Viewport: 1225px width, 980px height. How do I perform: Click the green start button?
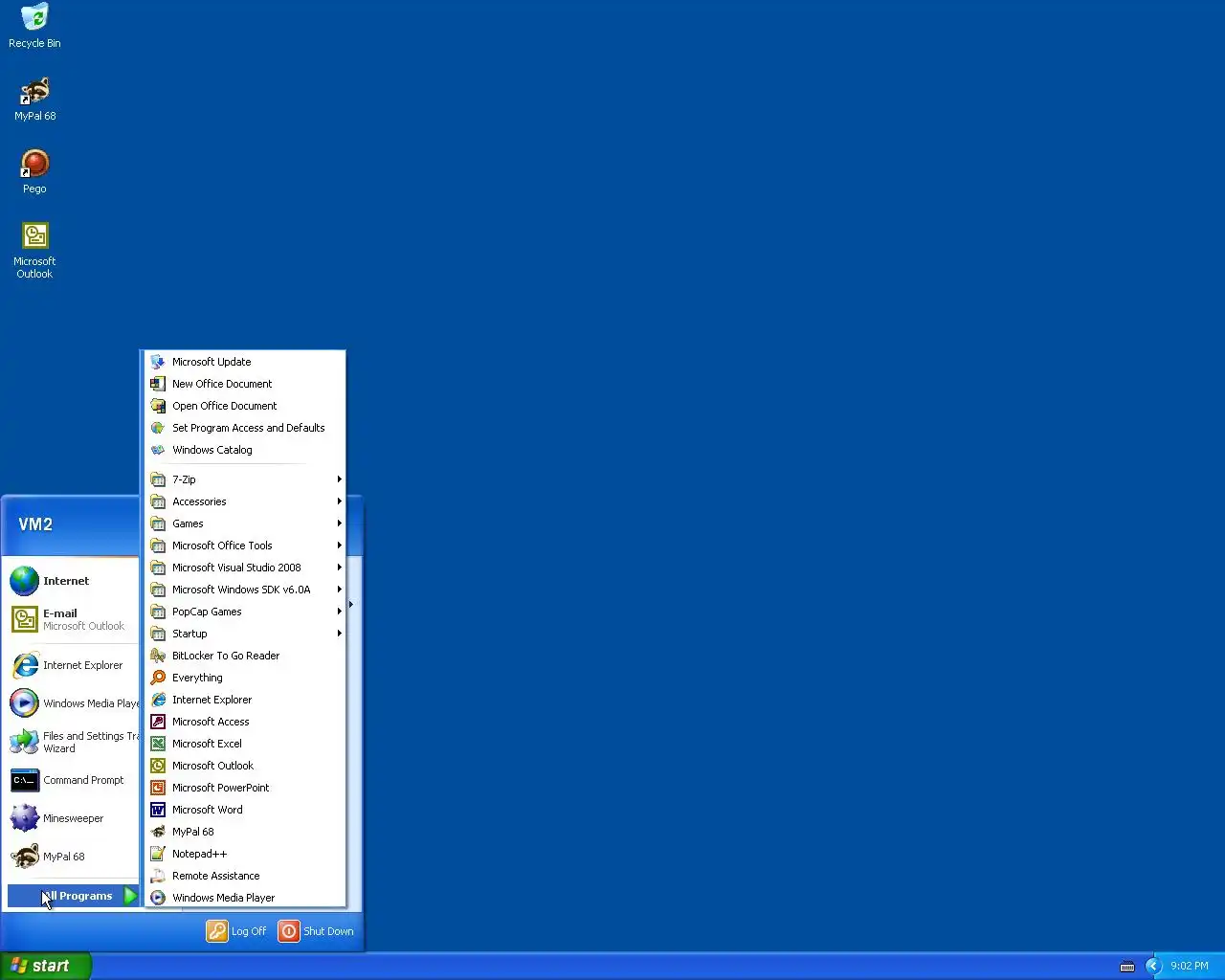click(46, 966)
